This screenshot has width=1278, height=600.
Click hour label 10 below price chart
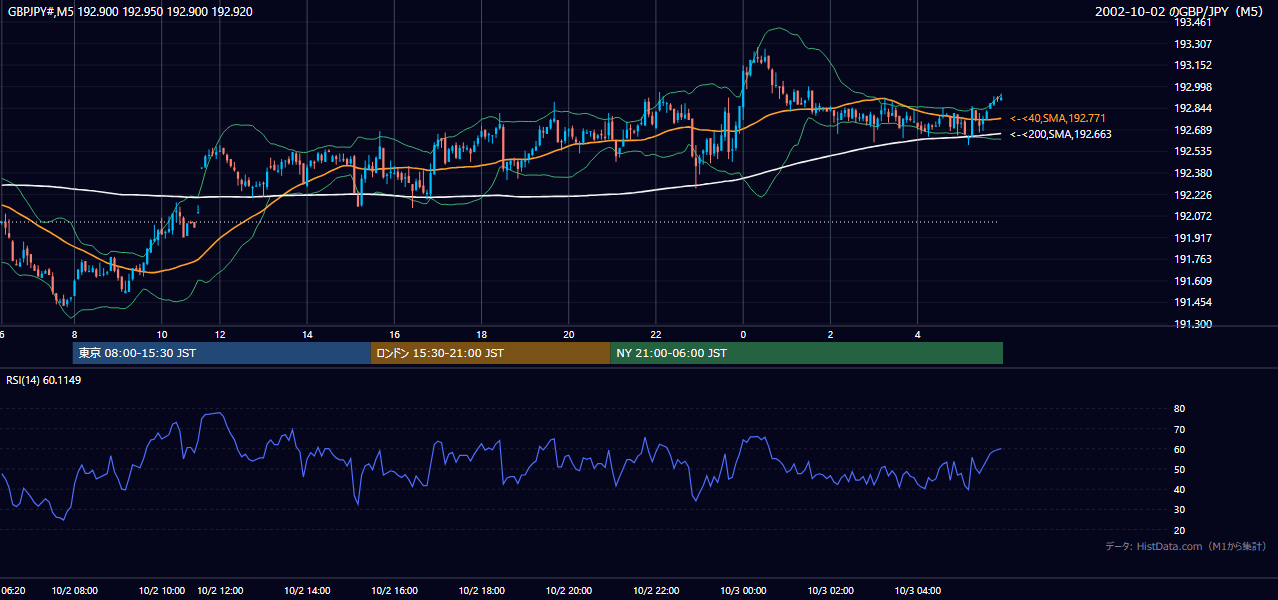click(162, 334)
